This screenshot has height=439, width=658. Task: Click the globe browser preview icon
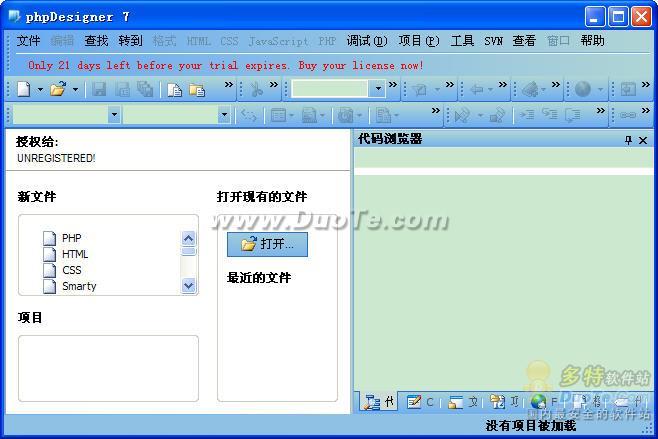[583, 89]
